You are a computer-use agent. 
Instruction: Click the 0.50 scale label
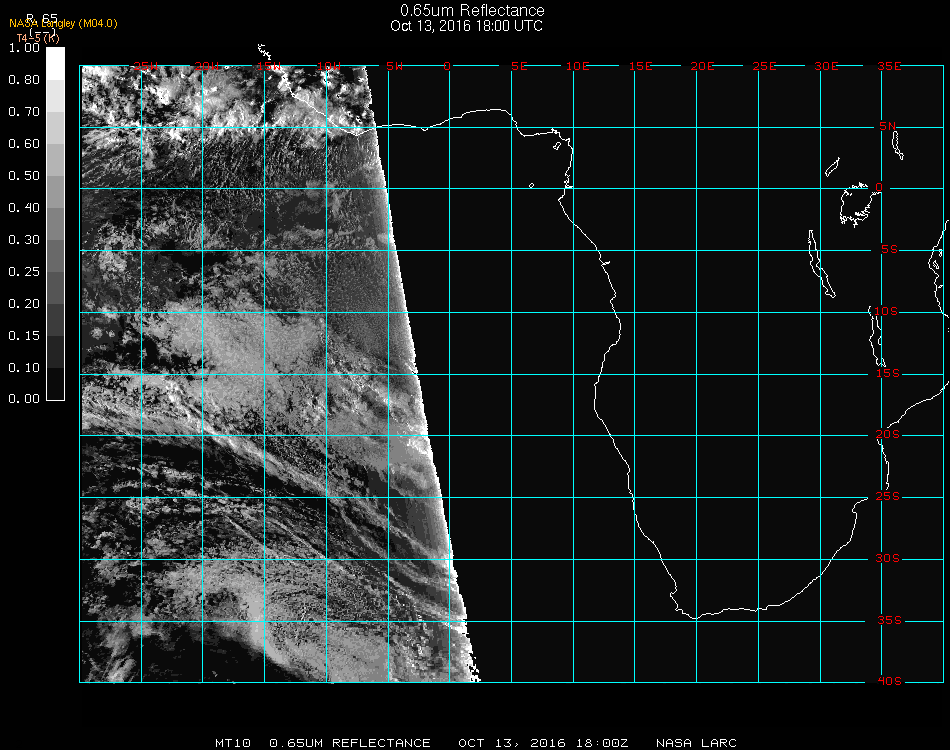[24, 176]
